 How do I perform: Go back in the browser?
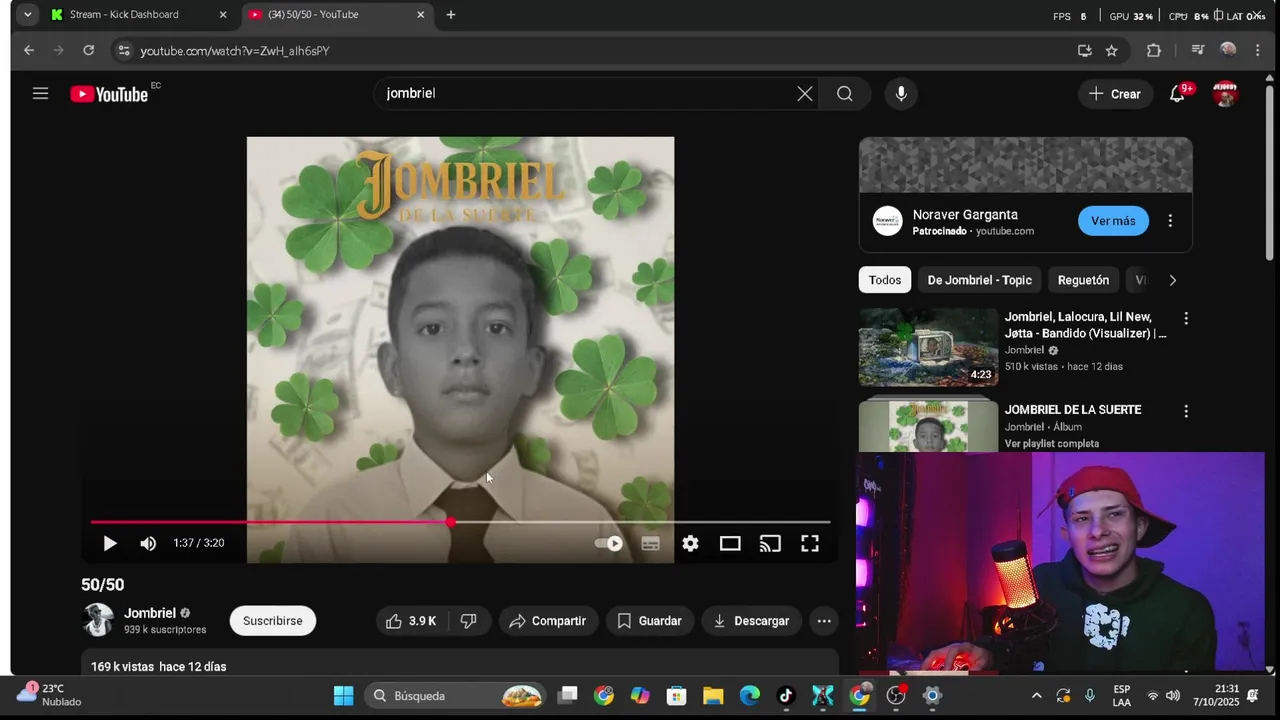tap(29, 50)
